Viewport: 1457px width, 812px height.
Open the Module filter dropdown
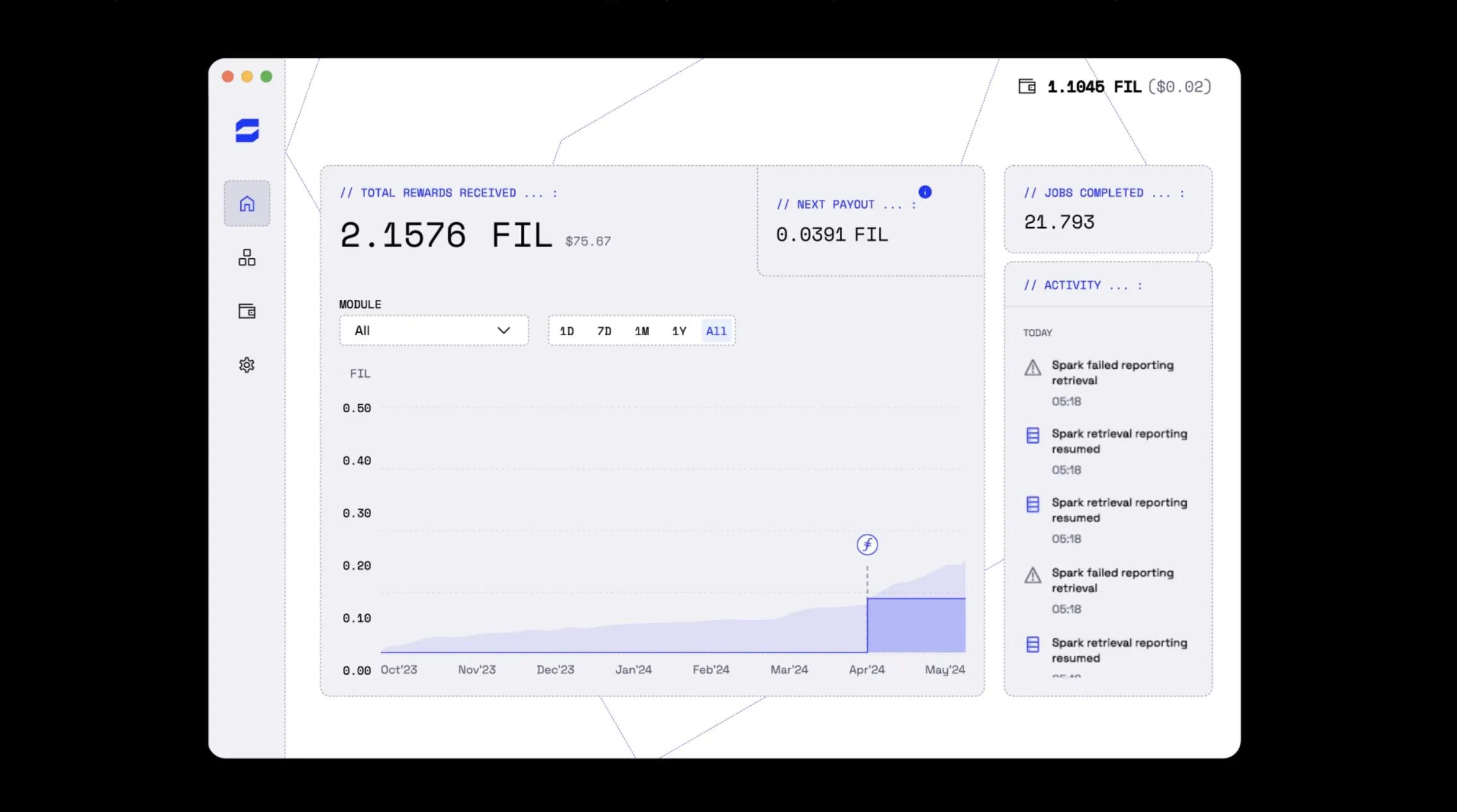(x=433, y=330)
